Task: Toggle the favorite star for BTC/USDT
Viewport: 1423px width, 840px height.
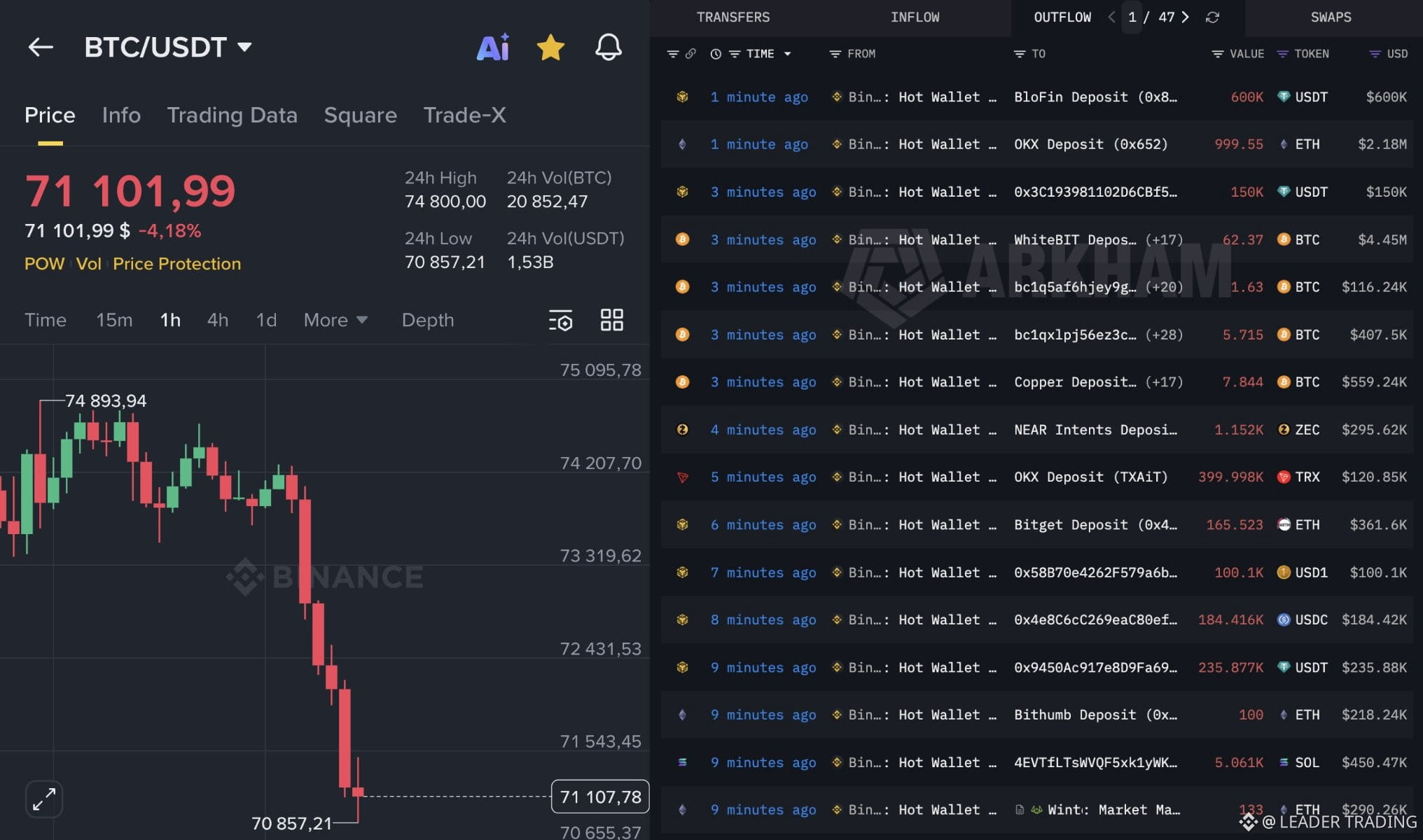Action: (x=550, y=47)
